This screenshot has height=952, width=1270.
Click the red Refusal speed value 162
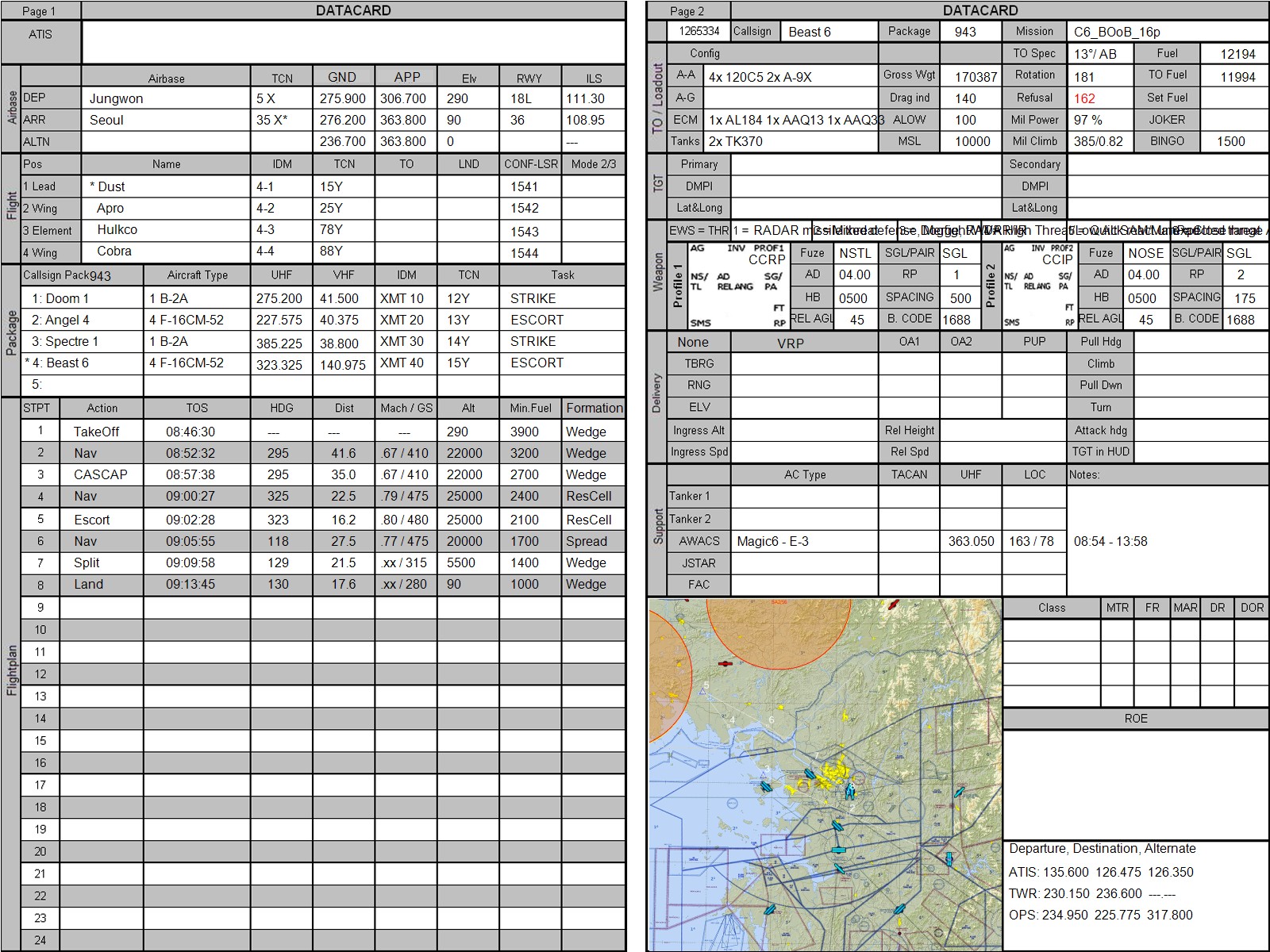1084,98
